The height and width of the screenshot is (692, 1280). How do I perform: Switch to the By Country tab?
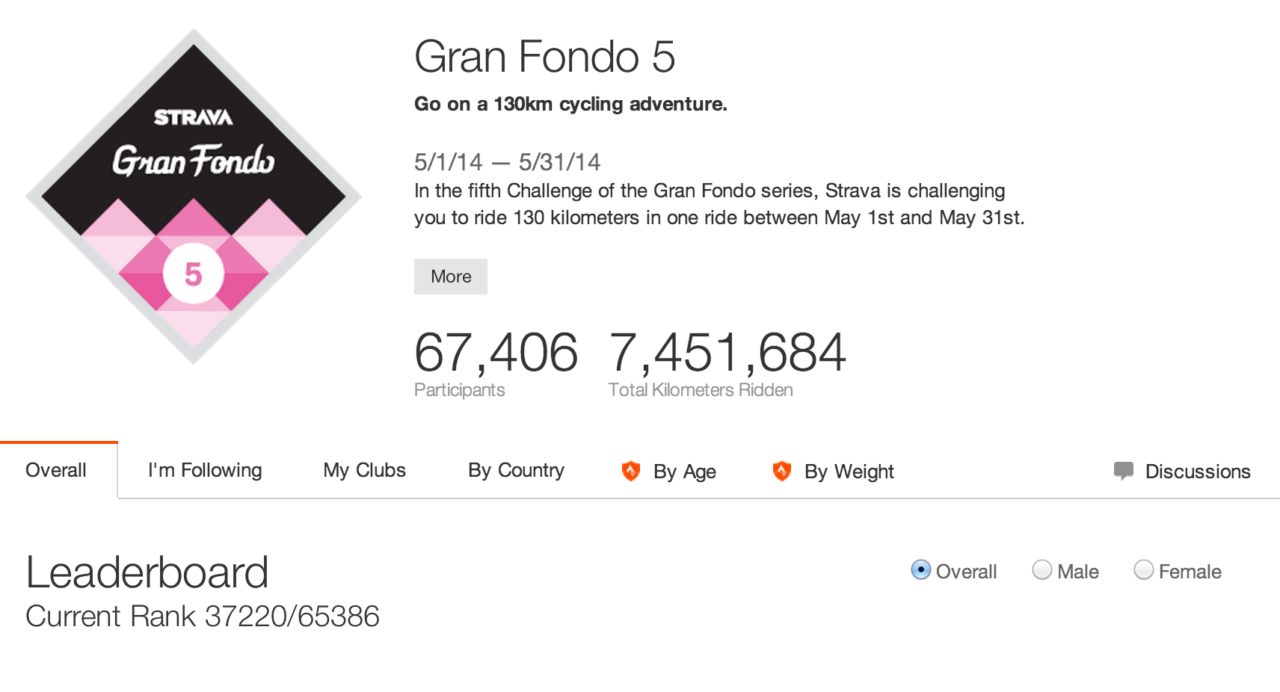tap(516, 470)
